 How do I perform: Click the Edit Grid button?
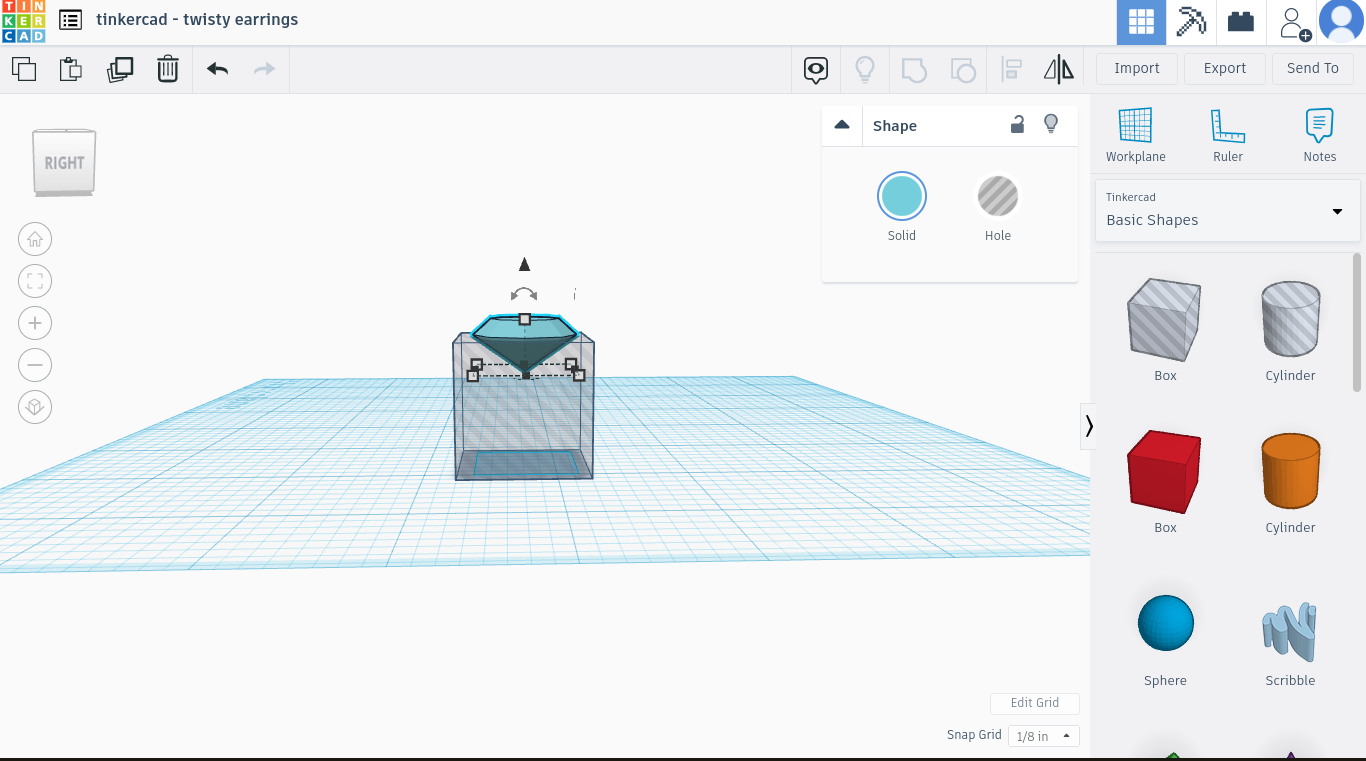tap(1035, 703)
